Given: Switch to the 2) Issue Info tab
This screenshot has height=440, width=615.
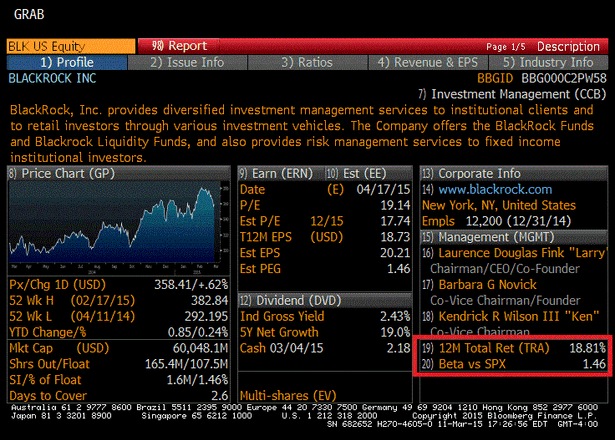Looking at the screenshot, I should (187, 62).
